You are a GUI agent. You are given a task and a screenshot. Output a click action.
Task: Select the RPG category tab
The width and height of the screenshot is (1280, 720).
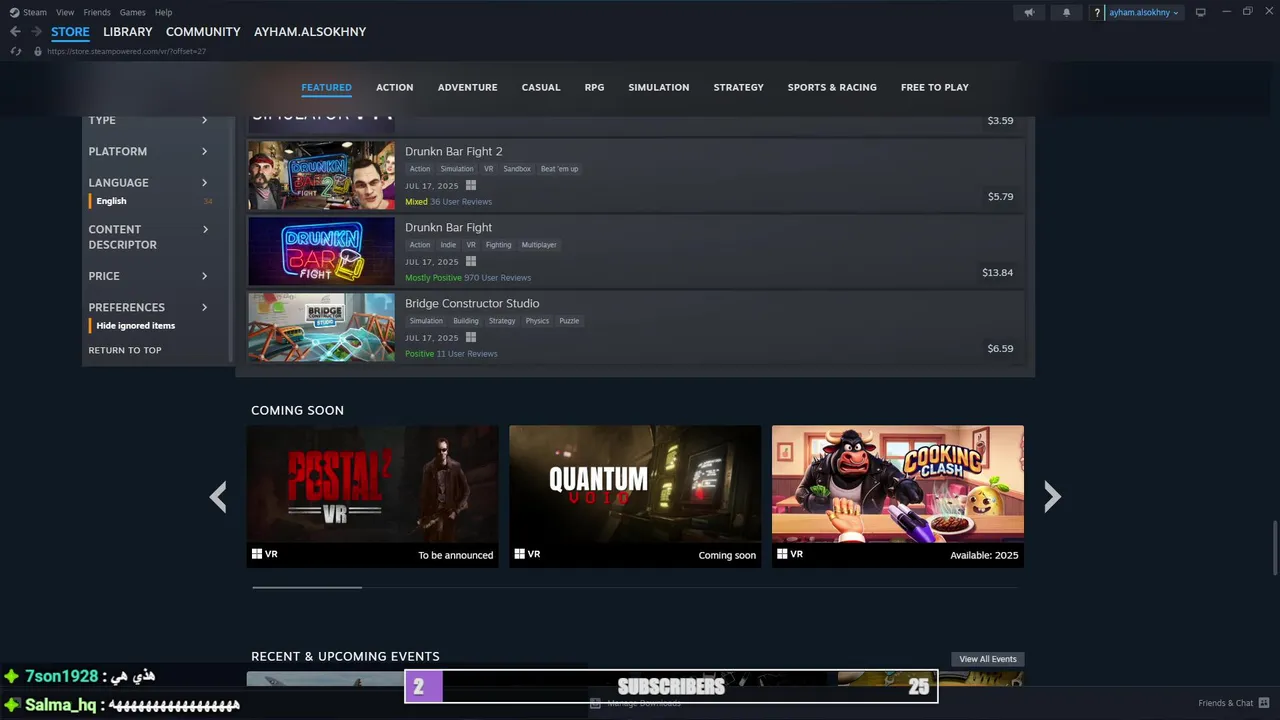tap(594, 87)
